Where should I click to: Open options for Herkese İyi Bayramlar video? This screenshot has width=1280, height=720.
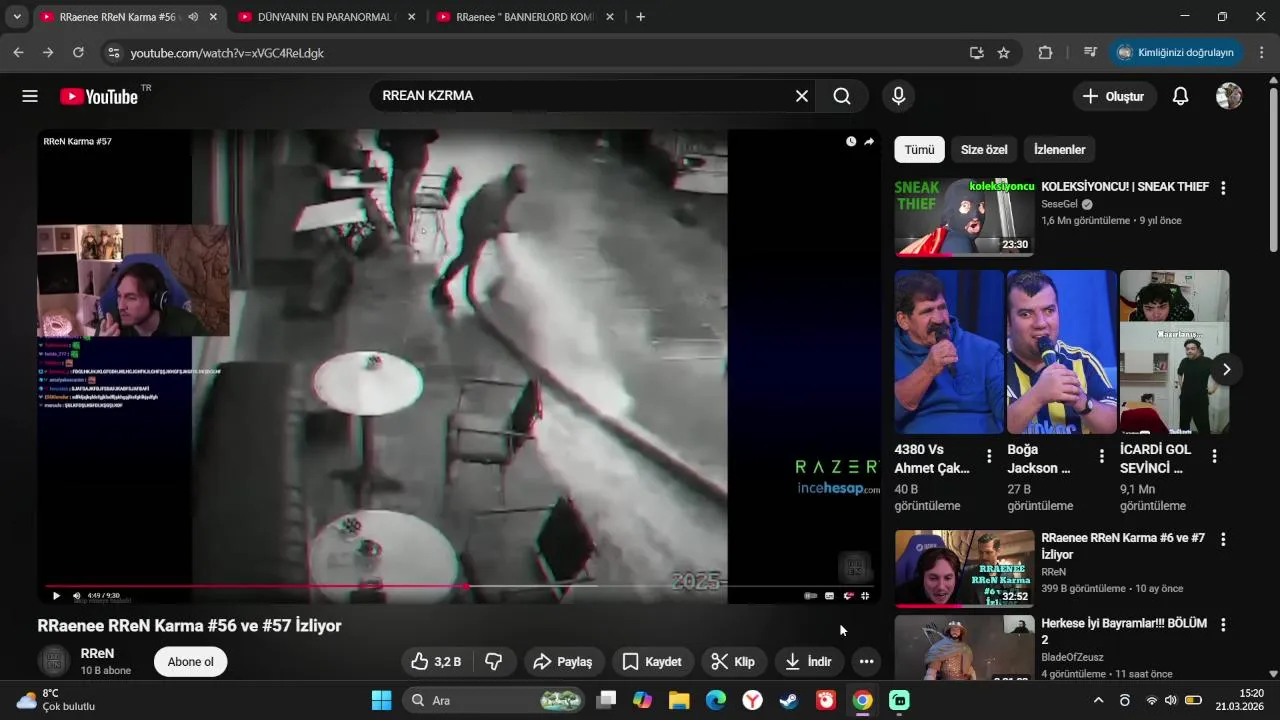[1222, 625]
